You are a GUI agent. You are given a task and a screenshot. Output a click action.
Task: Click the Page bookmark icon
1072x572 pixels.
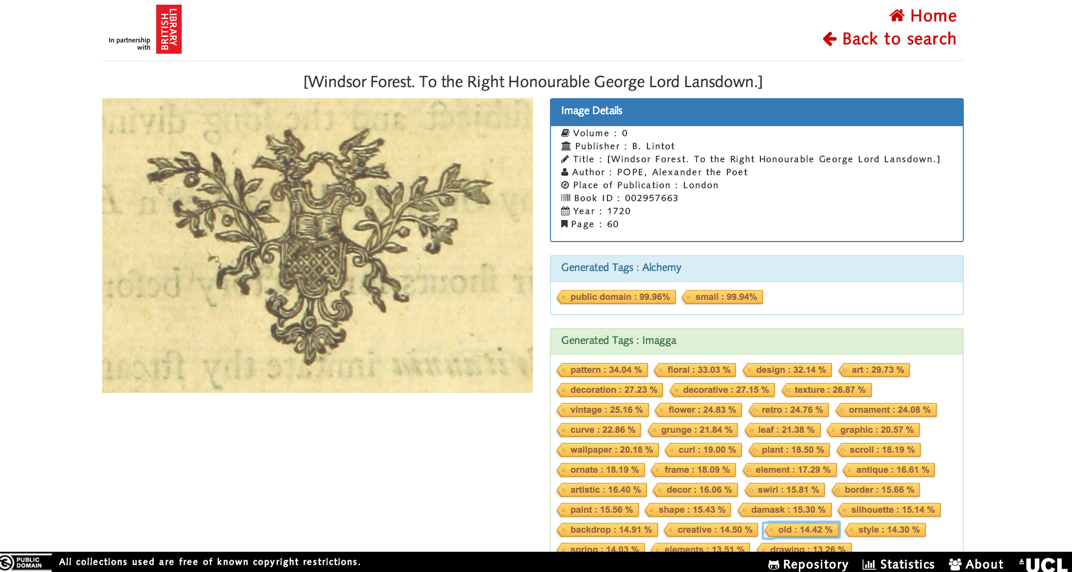click(x=565, y=224)
